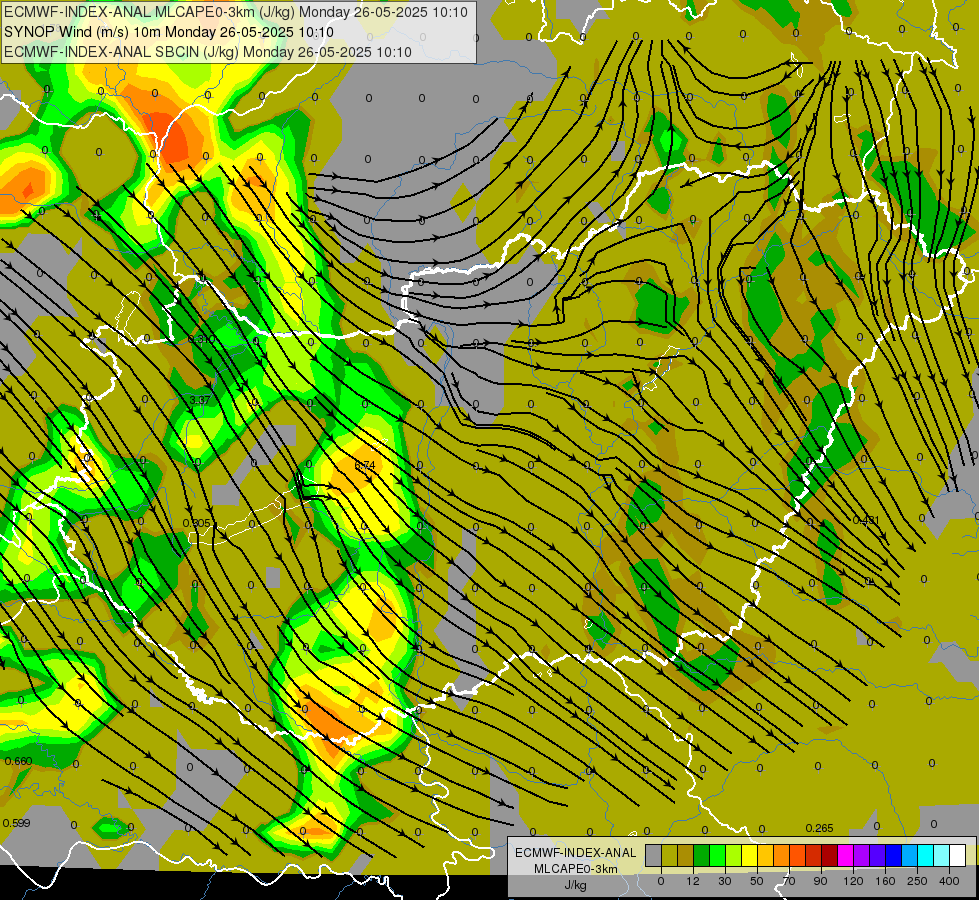Select the gray swatch in the legend
This screenshot has width=979, height=900.
coord(654,856)
